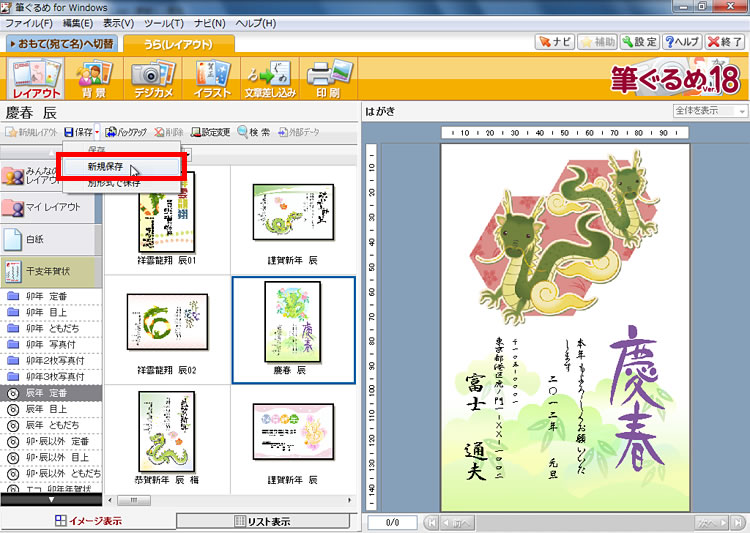
Task: Click the 0/0 page counter field
Action: [392, 522]
